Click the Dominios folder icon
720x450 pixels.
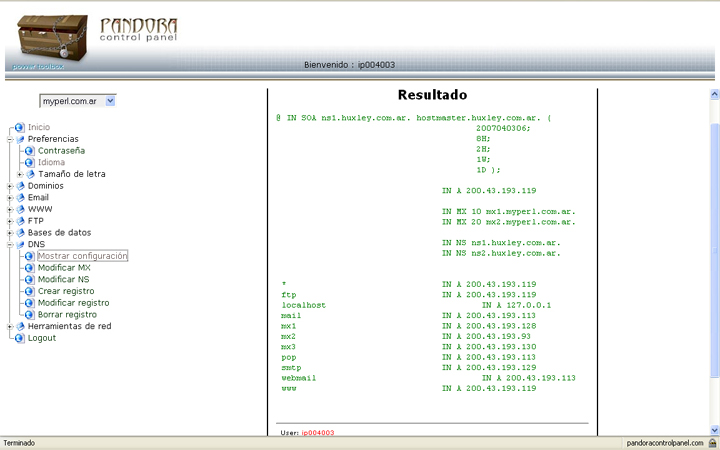[x=19, y=186]
